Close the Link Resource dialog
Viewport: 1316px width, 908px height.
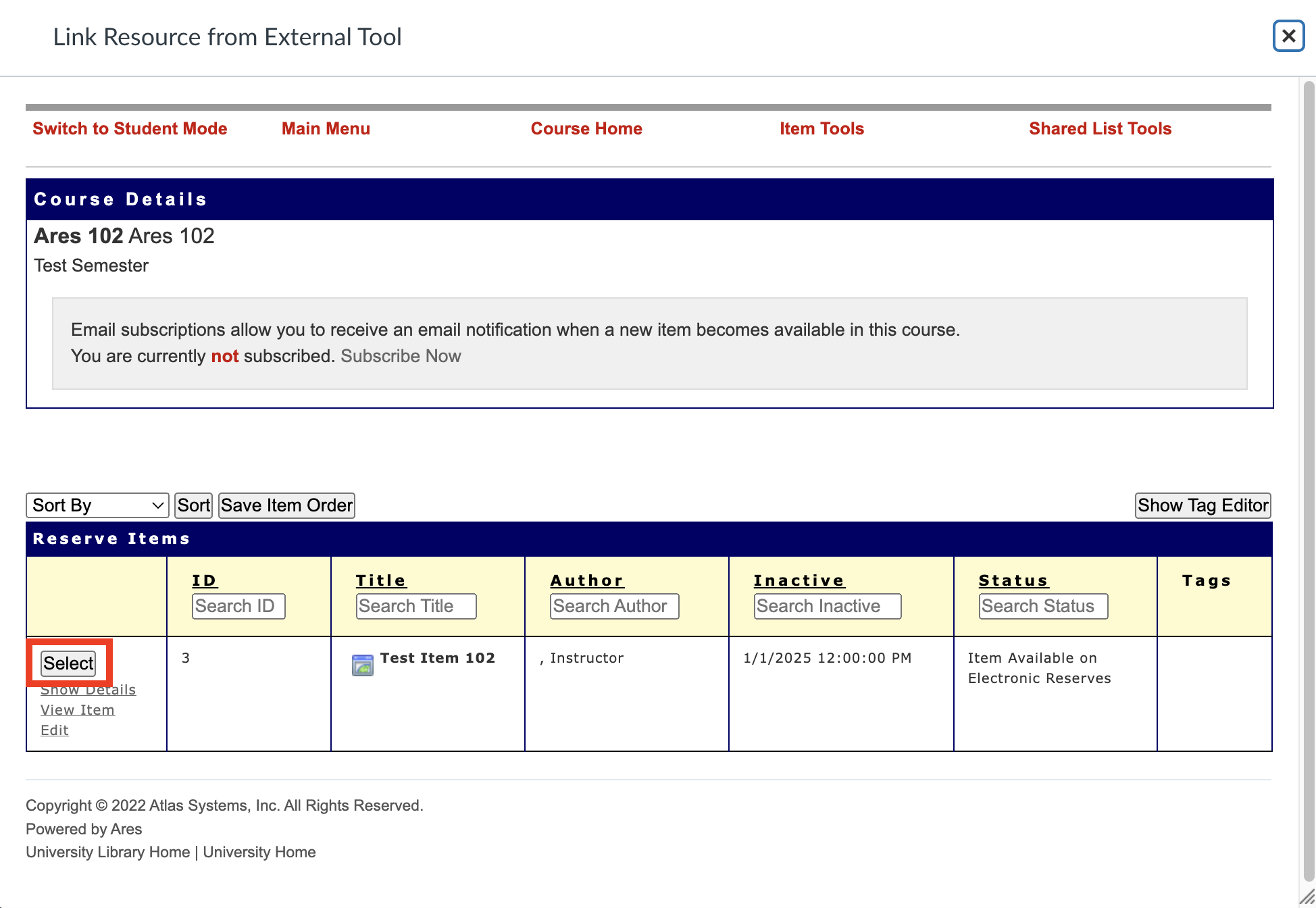(x=1288, y=36)
